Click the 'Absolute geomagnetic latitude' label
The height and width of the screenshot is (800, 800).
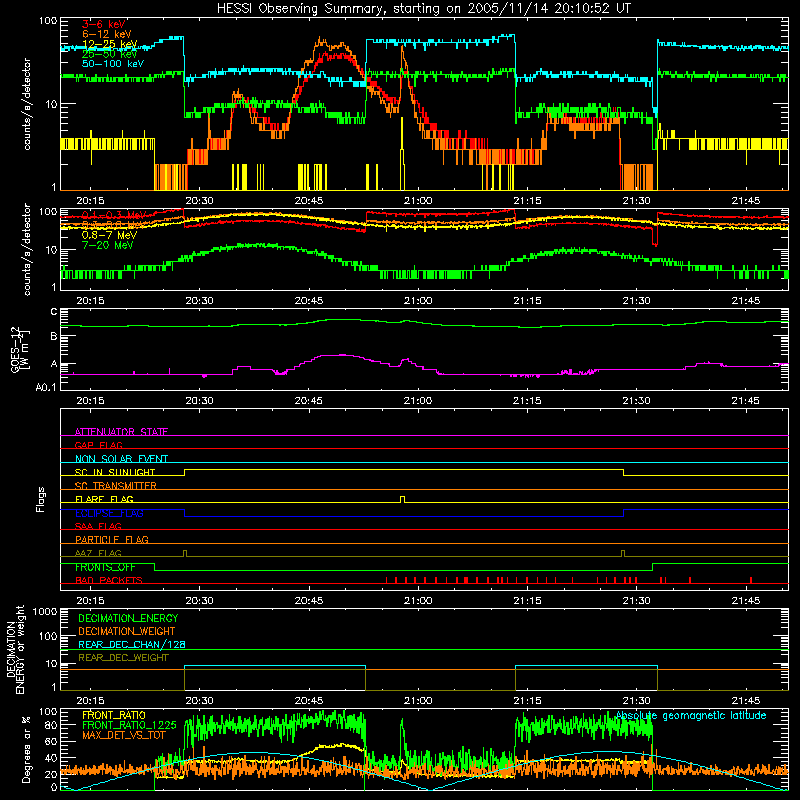coord(691,715)
